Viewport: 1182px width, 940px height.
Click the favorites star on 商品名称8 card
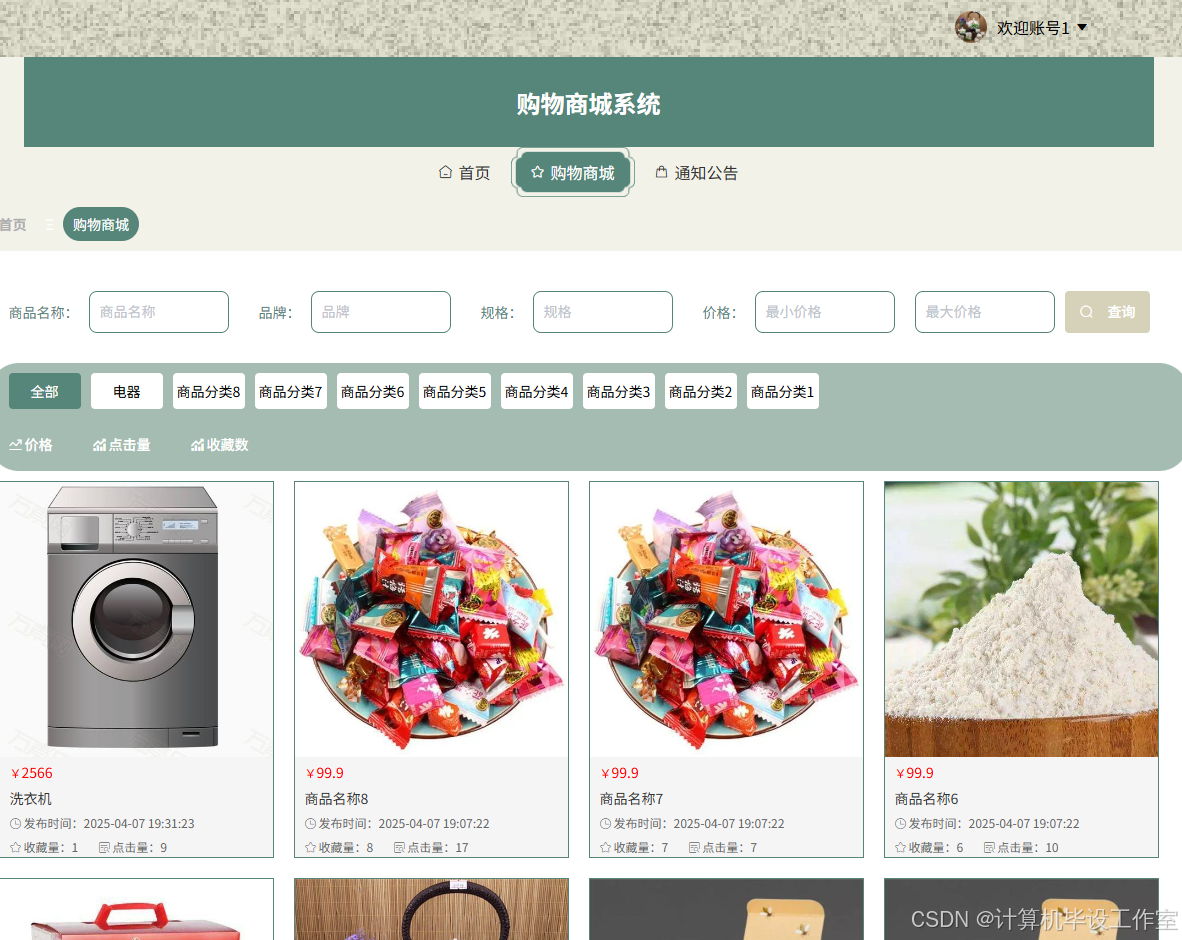coord(311,847)
